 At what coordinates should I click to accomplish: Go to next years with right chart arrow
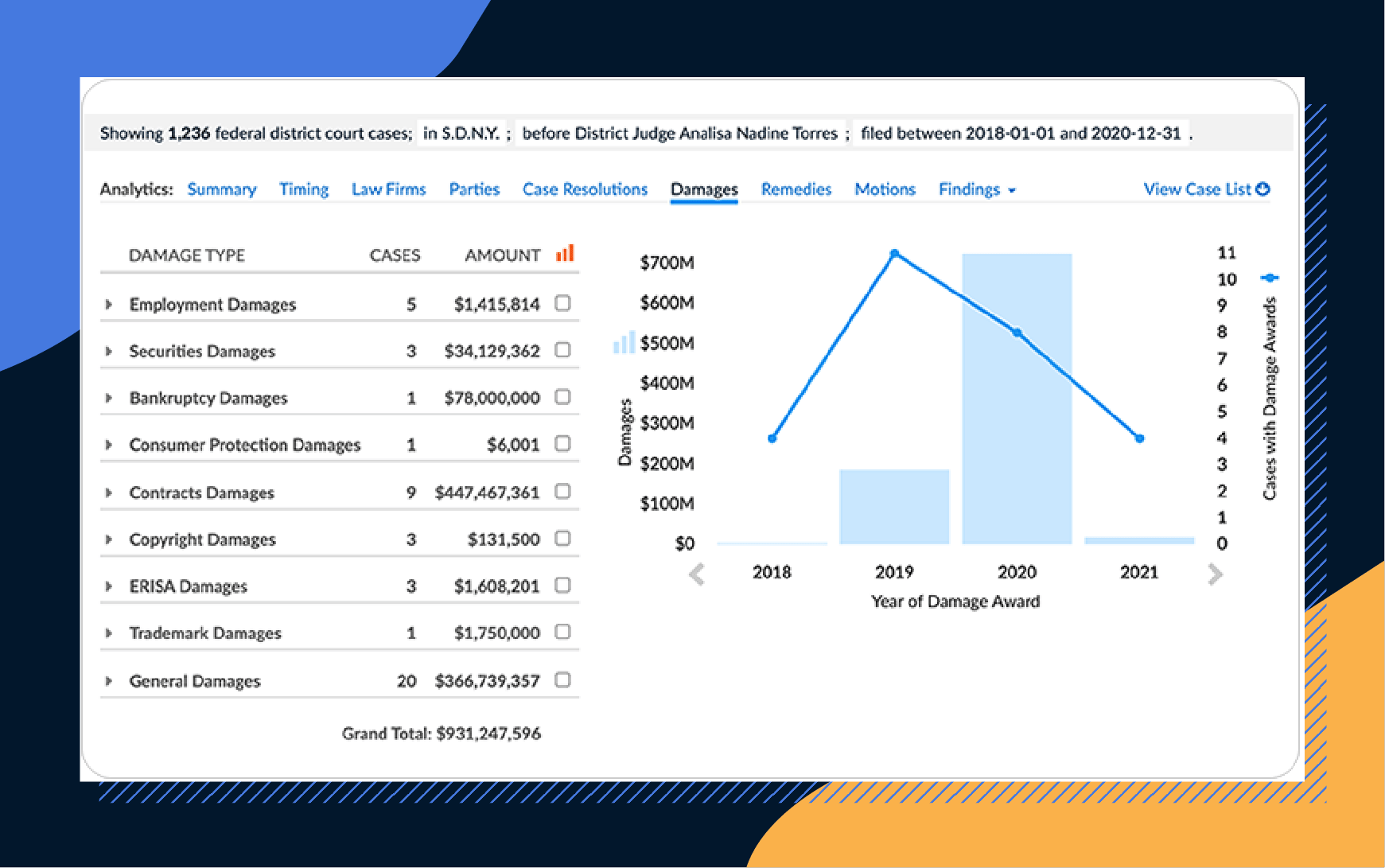click(x=1215, y=573)
